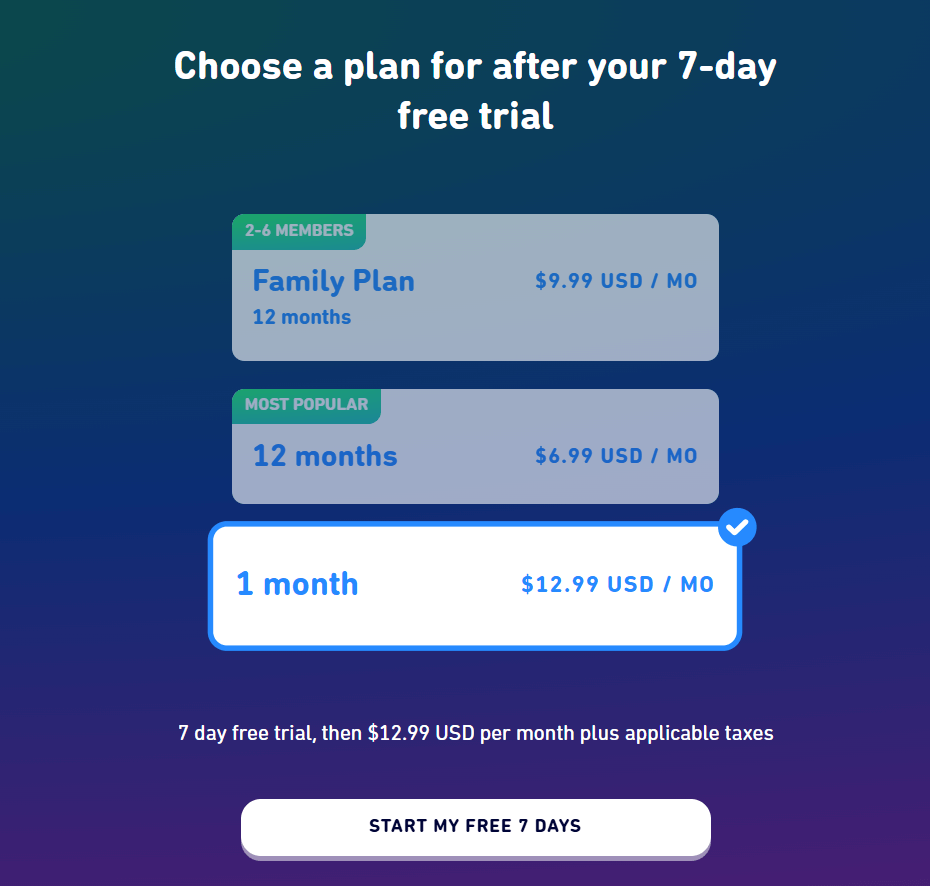The height and width of the screenshot is (886, 930).
Task: Click the Family Plan title text
Action: point(333,281)
